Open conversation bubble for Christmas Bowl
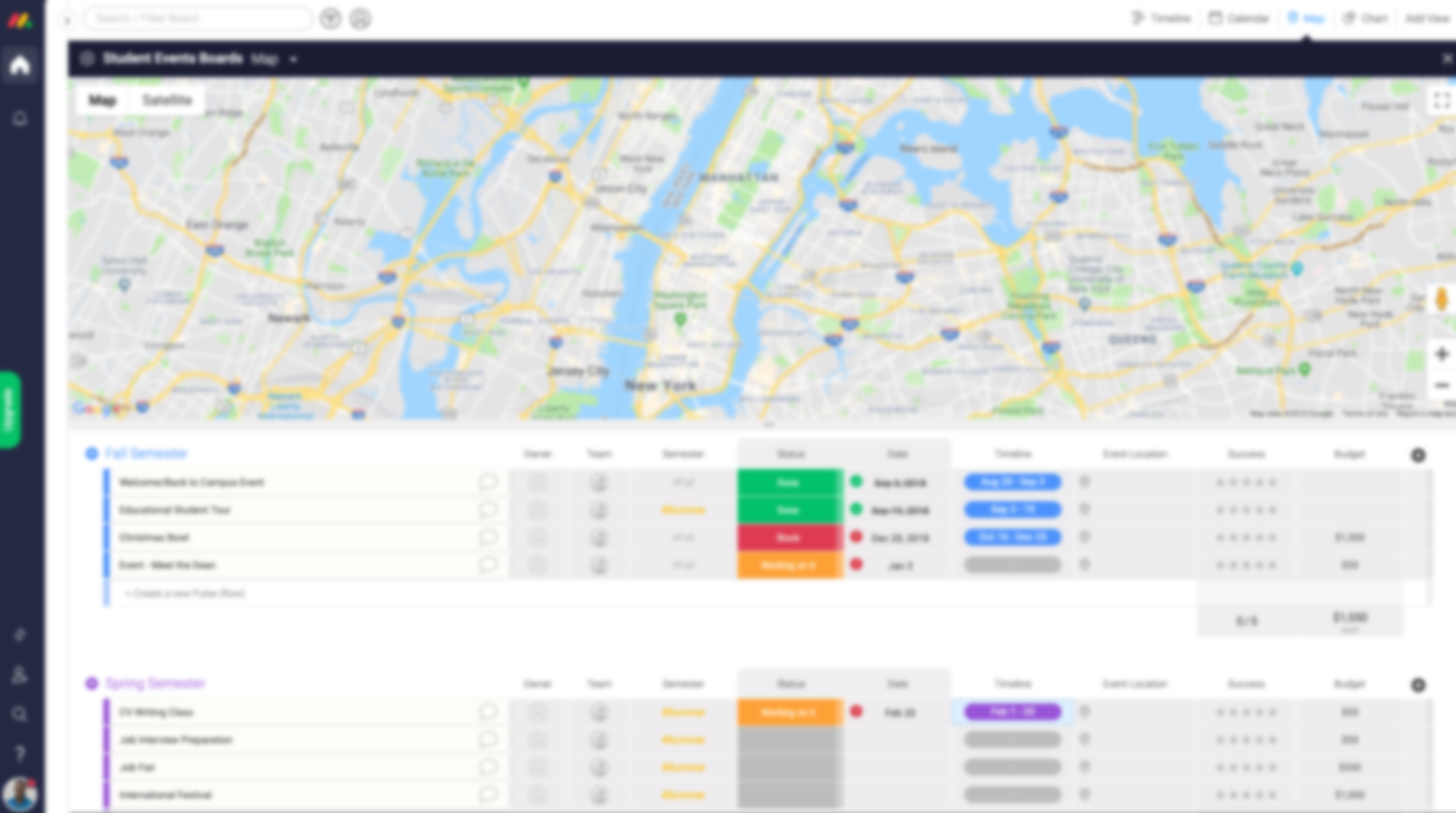This screenshot has width=1456, height=813. 488,537
